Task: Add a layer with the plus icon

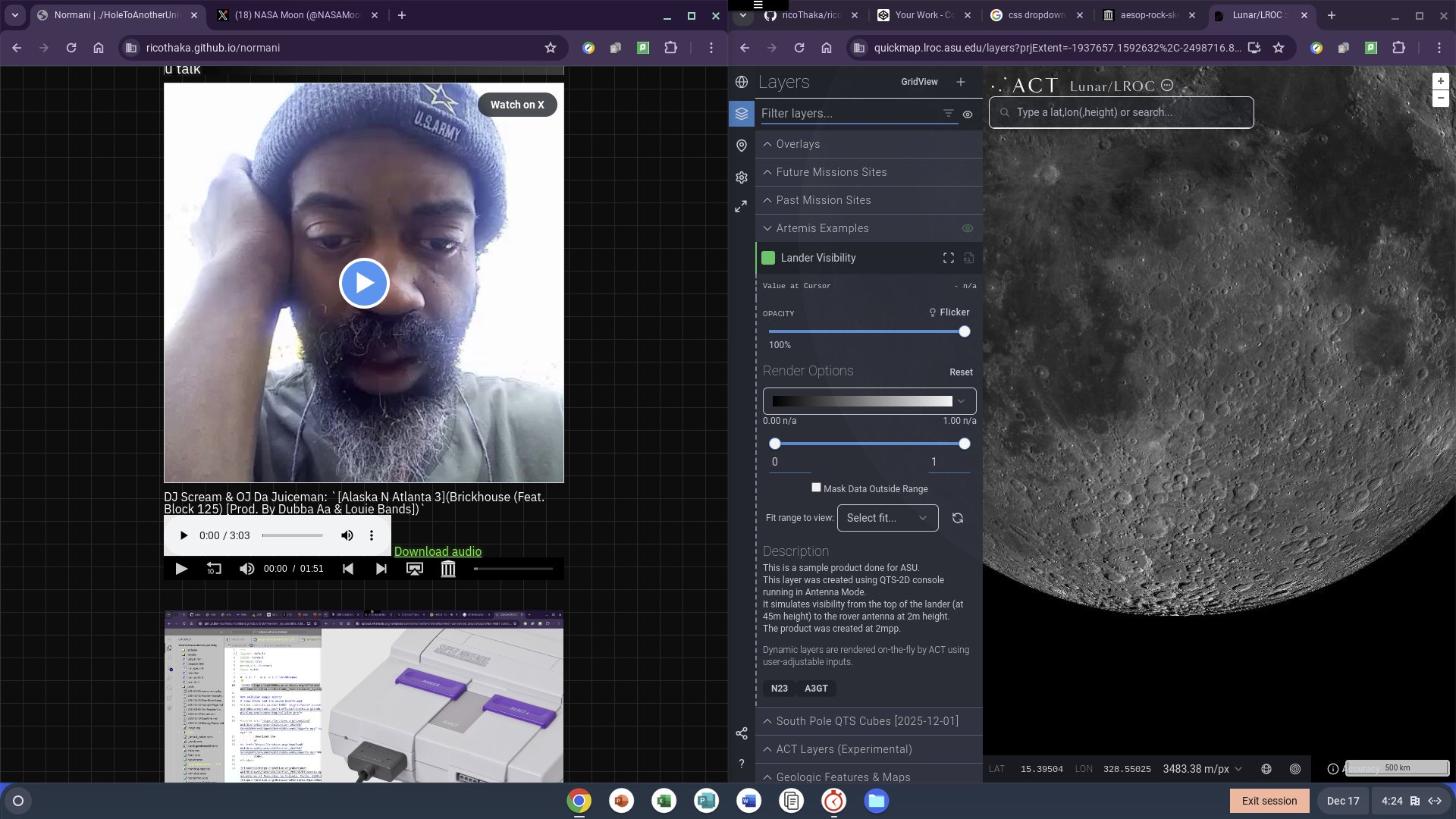Action: pyautogui.click(x=961, y=82)
